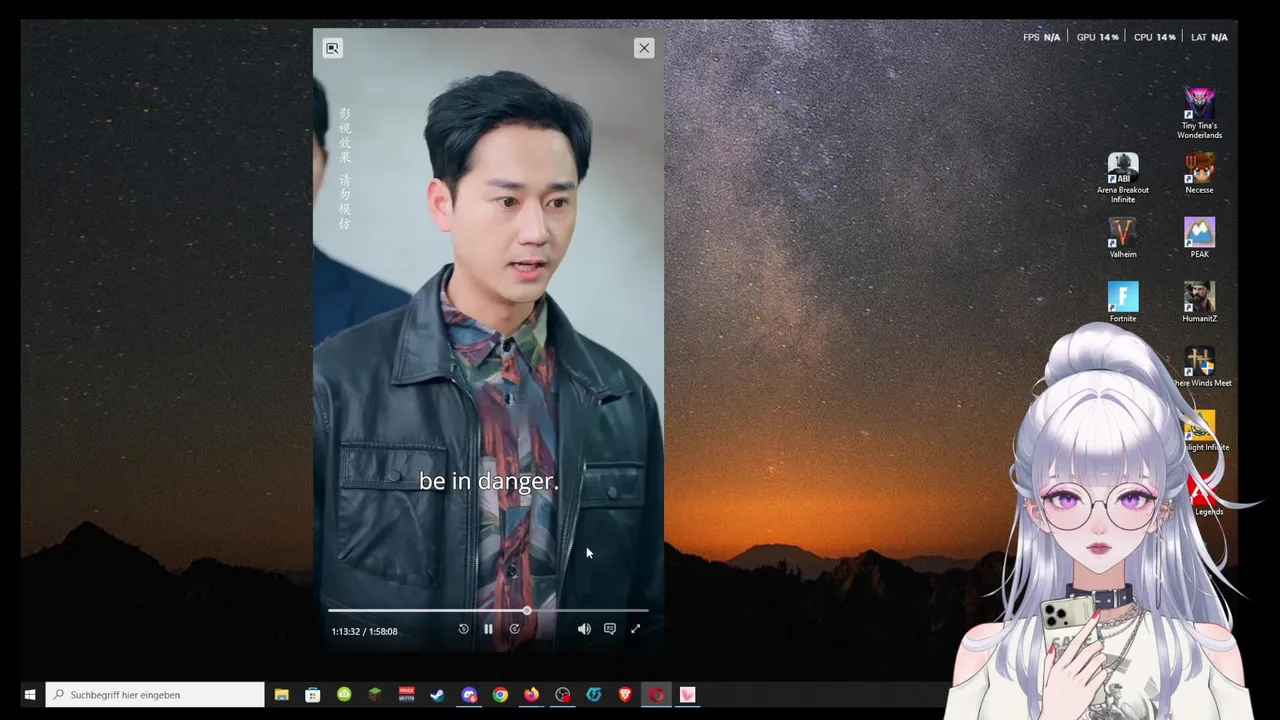Select the Tiny Tina's Wonderlands desktop shortcut
This screenshot has height=720, width=1280.
pos(1199,113)
